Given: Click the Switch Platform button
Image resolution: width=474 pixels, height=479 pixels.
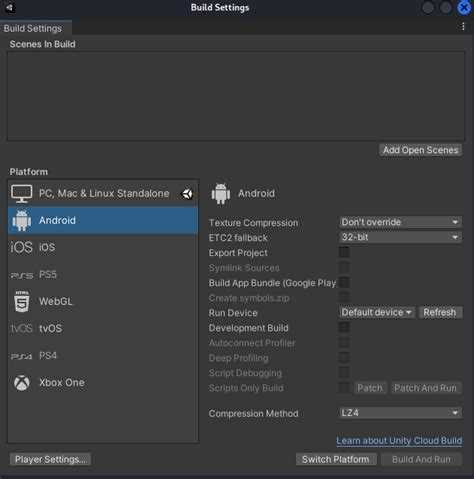Looking at the screenshot, I should (x=336, y=459).
